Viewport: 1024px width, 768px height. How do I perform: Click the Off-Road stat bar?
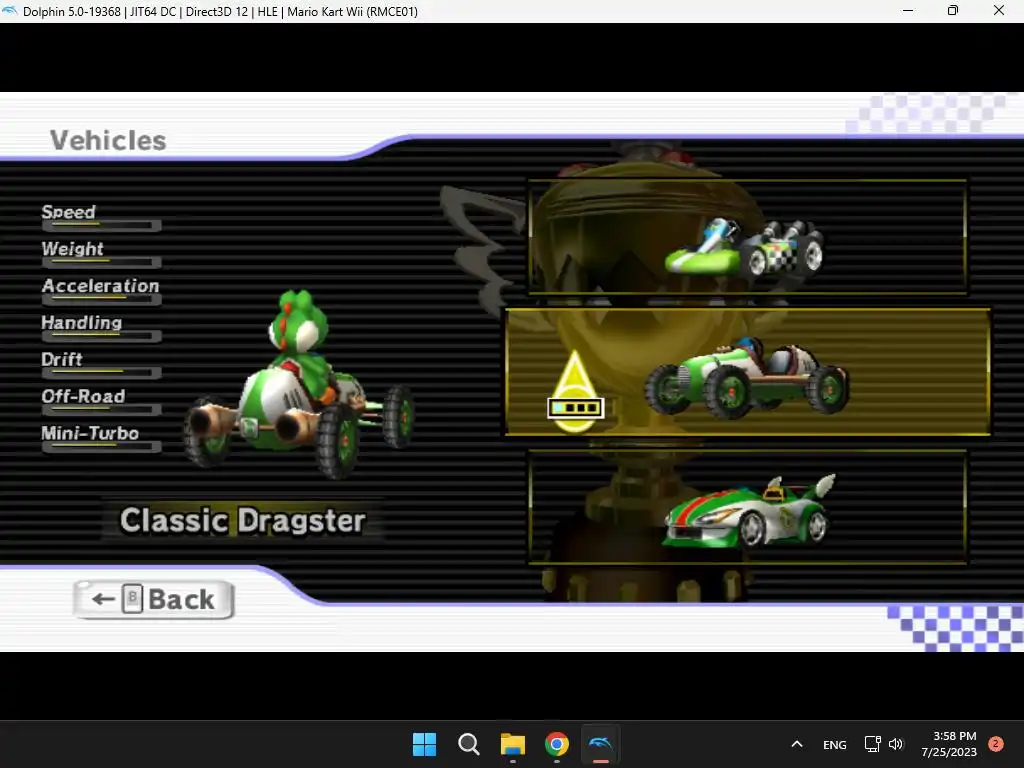click(x=101, y=409)
